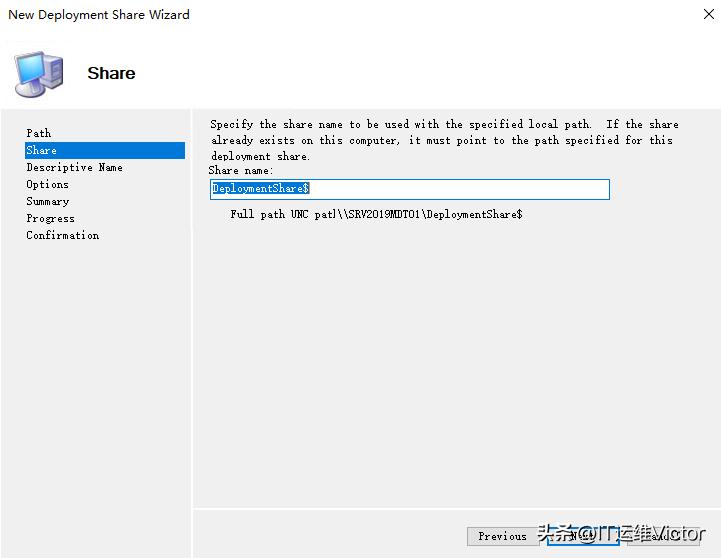Click the 'Share name:' label
721x558 pixels.
click(240, 171)
